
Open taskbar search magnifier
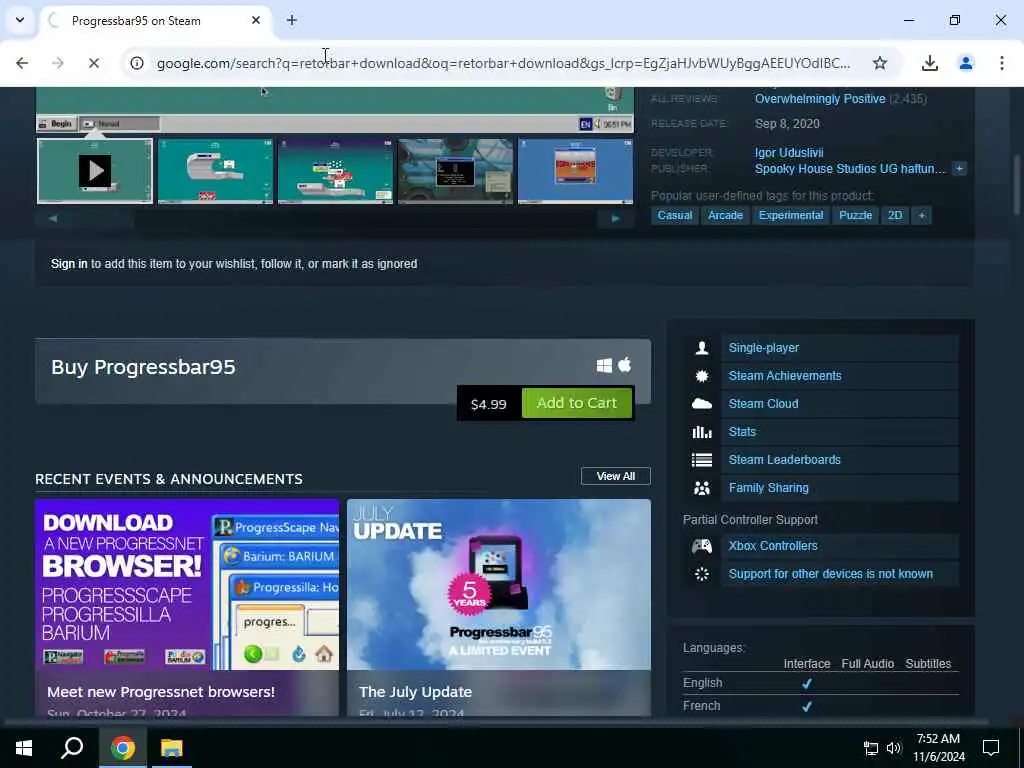(x=72, y=748)
